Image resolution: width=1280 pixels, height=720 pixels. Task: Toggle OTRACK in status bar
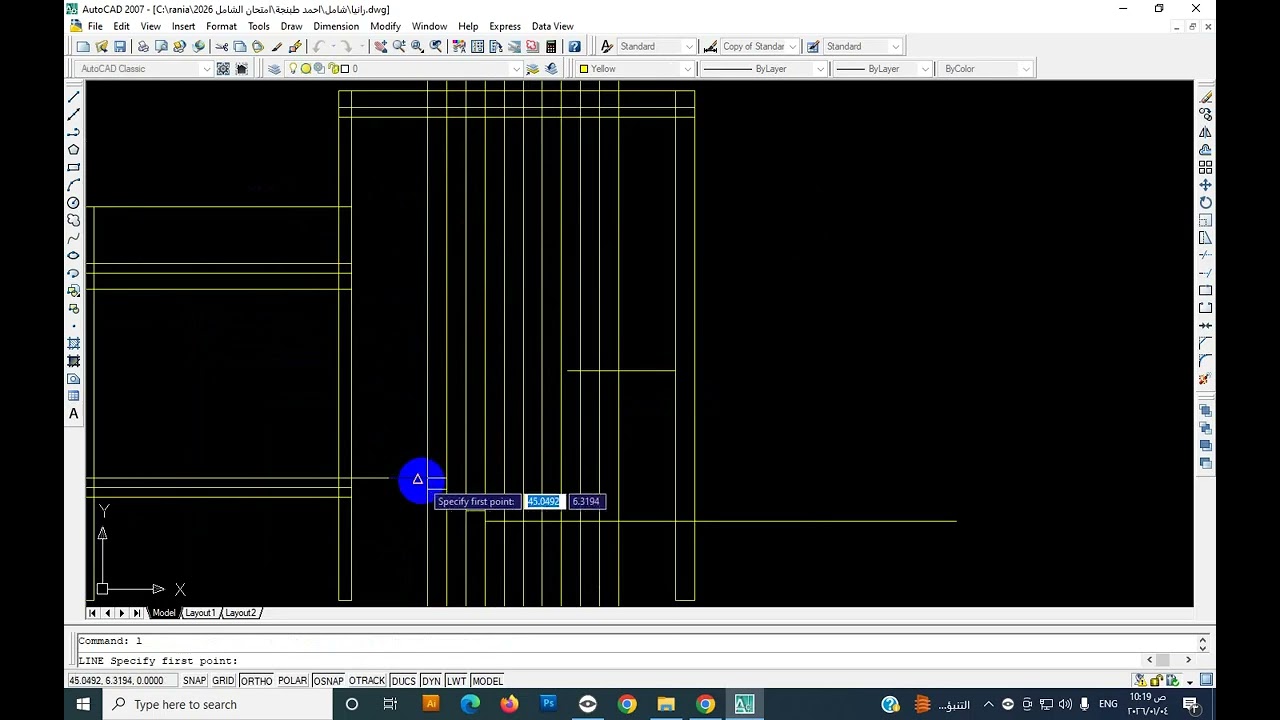[367, 681]
